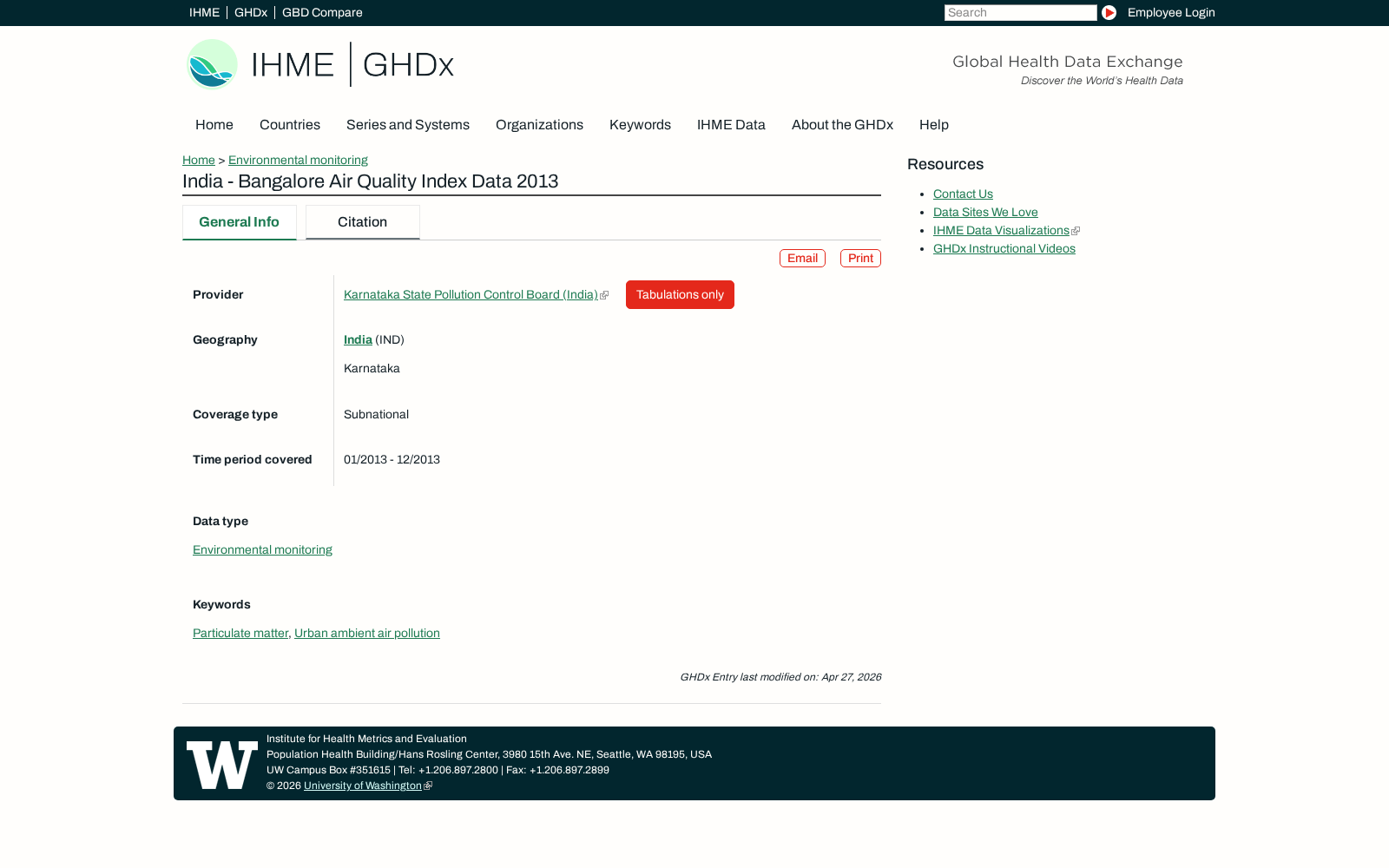This screenshot has width=1389, height=868.
Task: Click Institute for Health Metrics and Evaluation text
Action: 366,739
